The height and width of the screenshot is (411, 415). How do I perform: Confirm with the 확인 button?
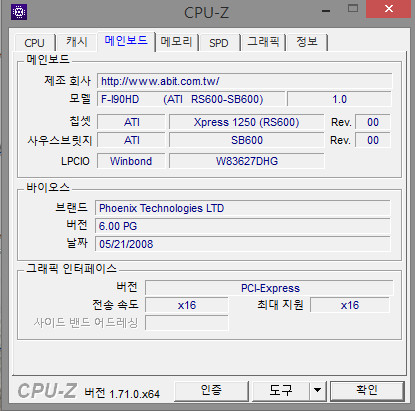coord(367,391)
